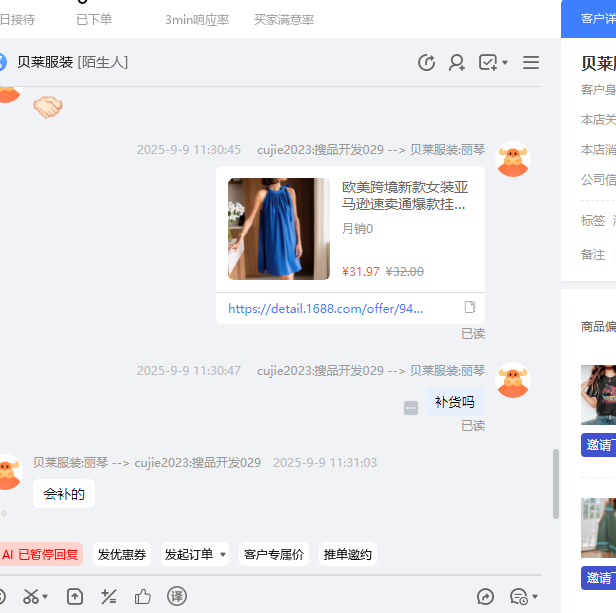Click the 客户专属价 button
Screen dimensions: 616x613
274,555
